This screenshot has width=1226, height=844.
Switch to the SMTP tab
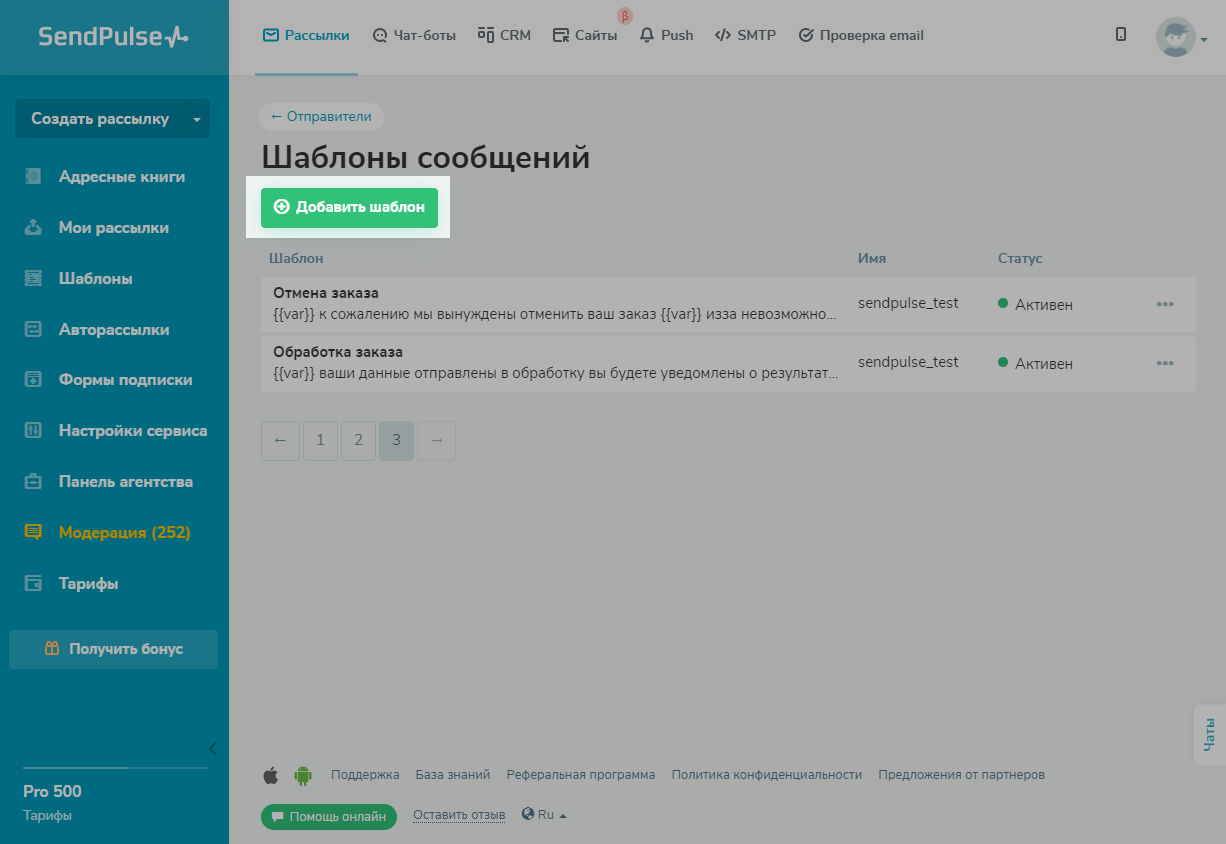[745, 36]
